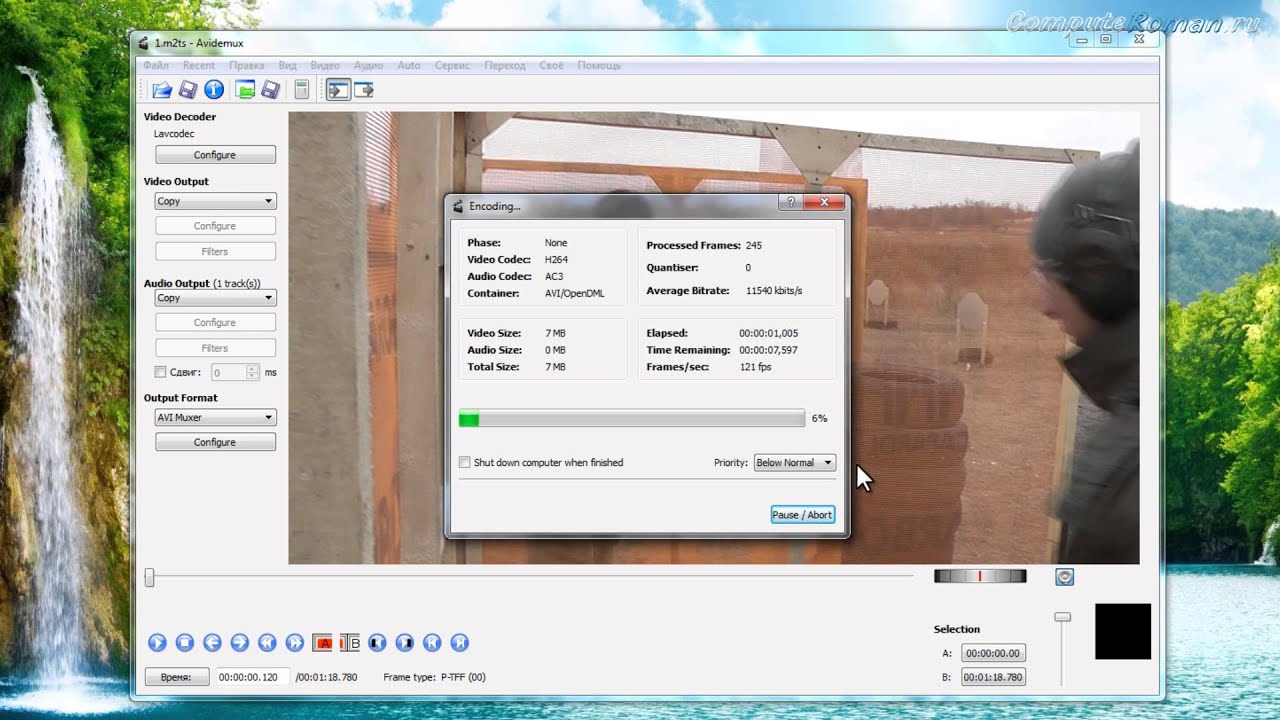Click the Frame type P-TFF (00) text

[x=434, y=677]
